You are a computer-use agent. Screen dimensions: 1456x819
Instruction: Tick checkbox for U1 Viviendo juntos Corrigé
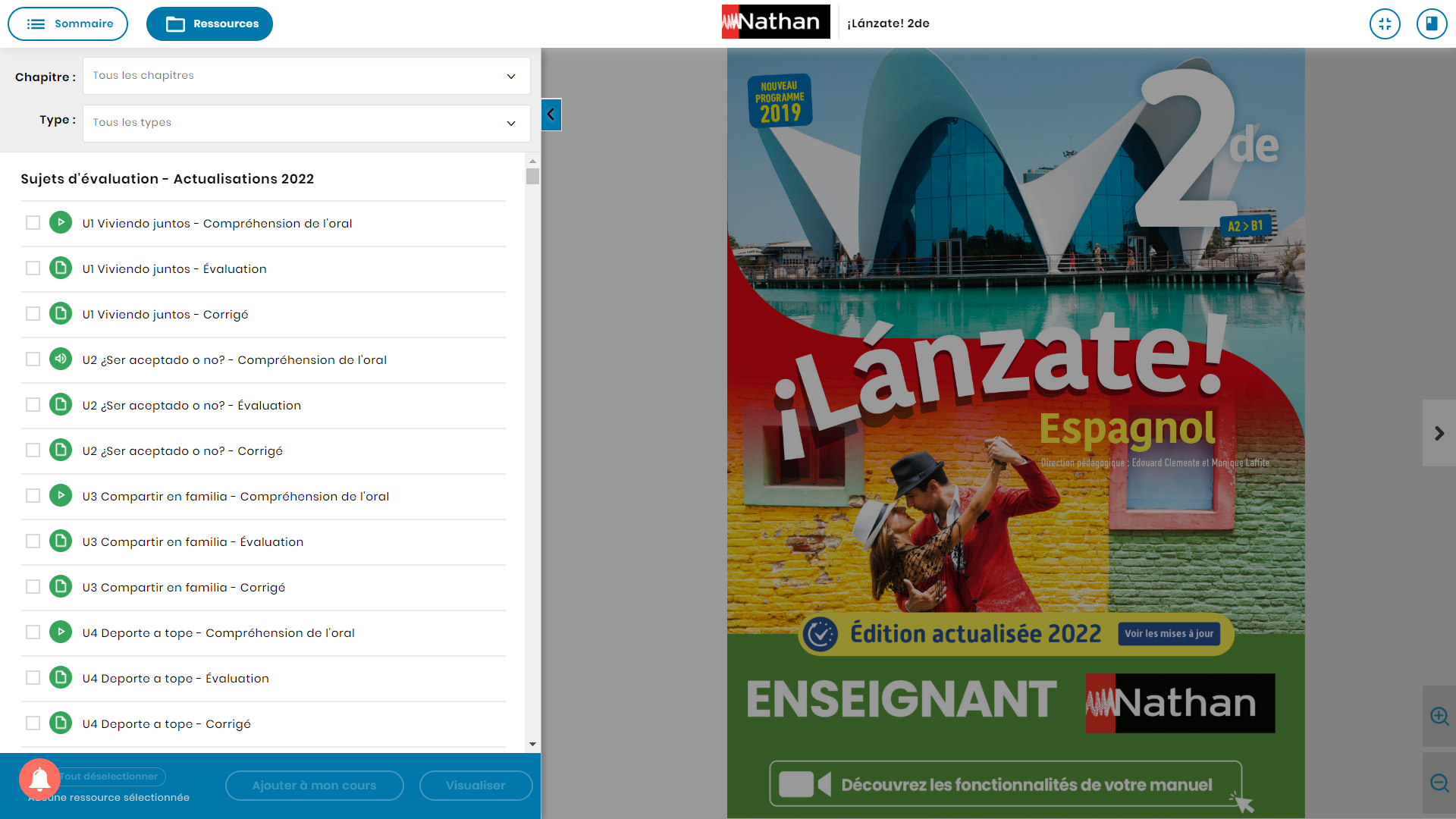[x=33, y=314]
